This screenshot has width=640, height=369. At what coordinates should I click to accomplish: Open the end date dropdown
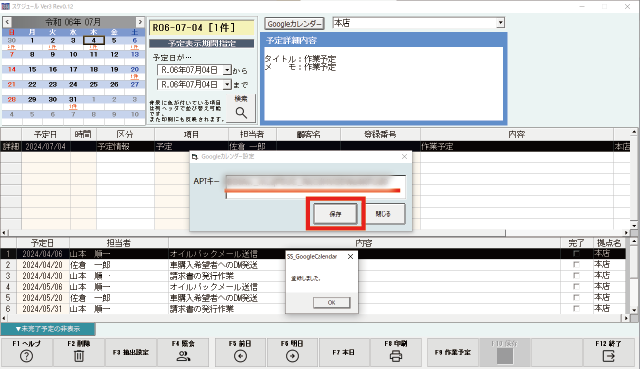tap(227, 84)
